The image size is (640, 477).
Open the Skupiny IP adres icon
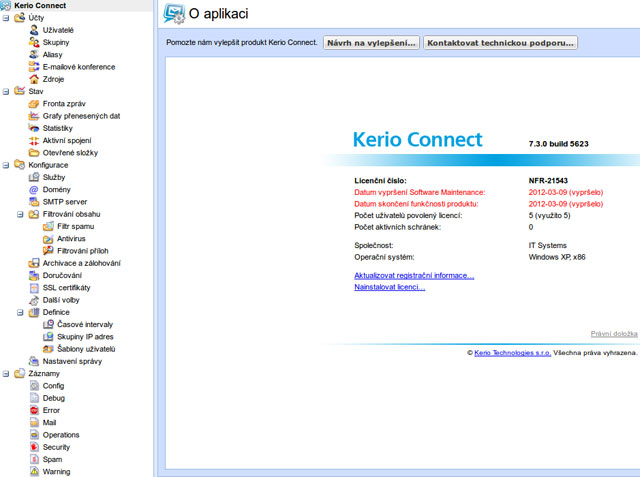click(x=49, y=337)
